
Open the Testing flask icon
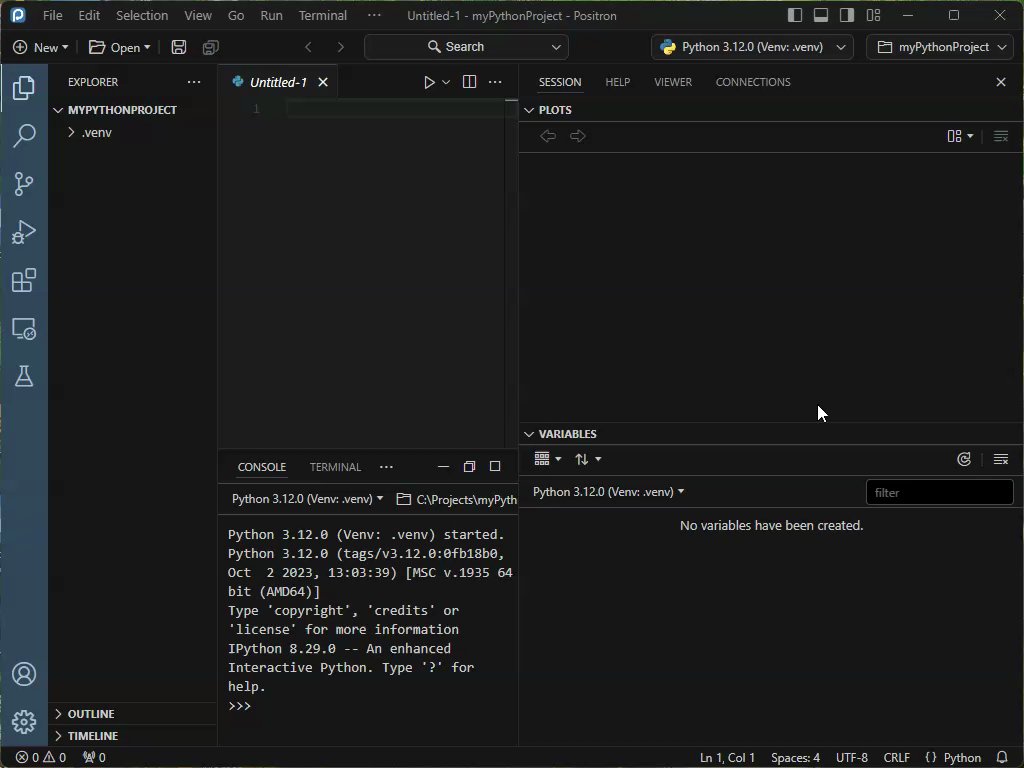(24, 376)
